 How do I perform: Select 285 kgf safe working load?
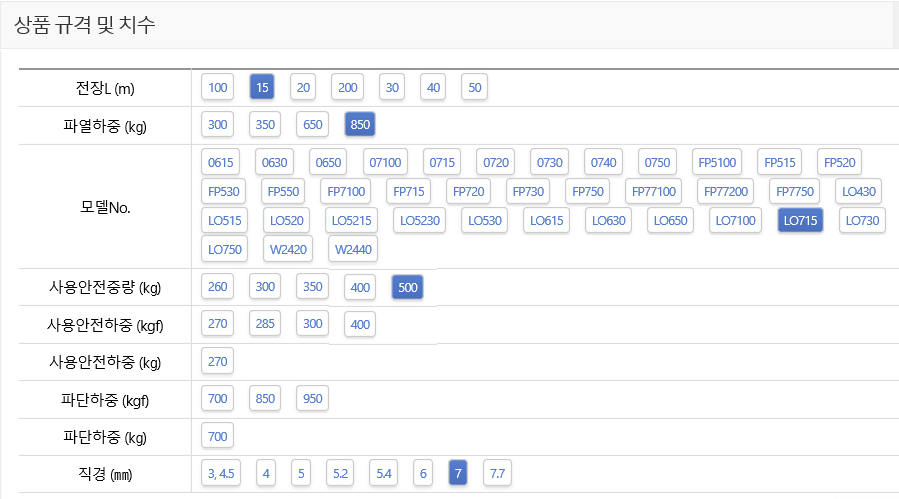click(x=265, y=324)
